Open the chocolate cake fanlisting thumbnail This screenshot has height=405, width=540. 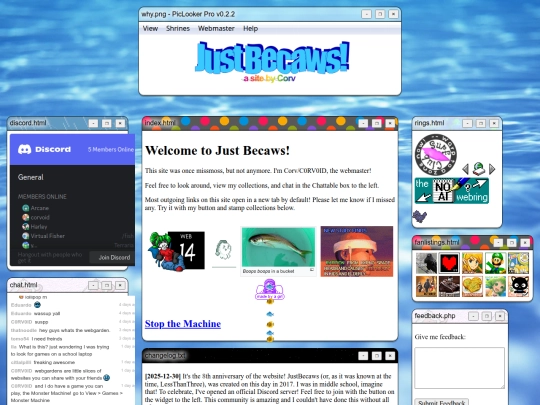point(449,286)
